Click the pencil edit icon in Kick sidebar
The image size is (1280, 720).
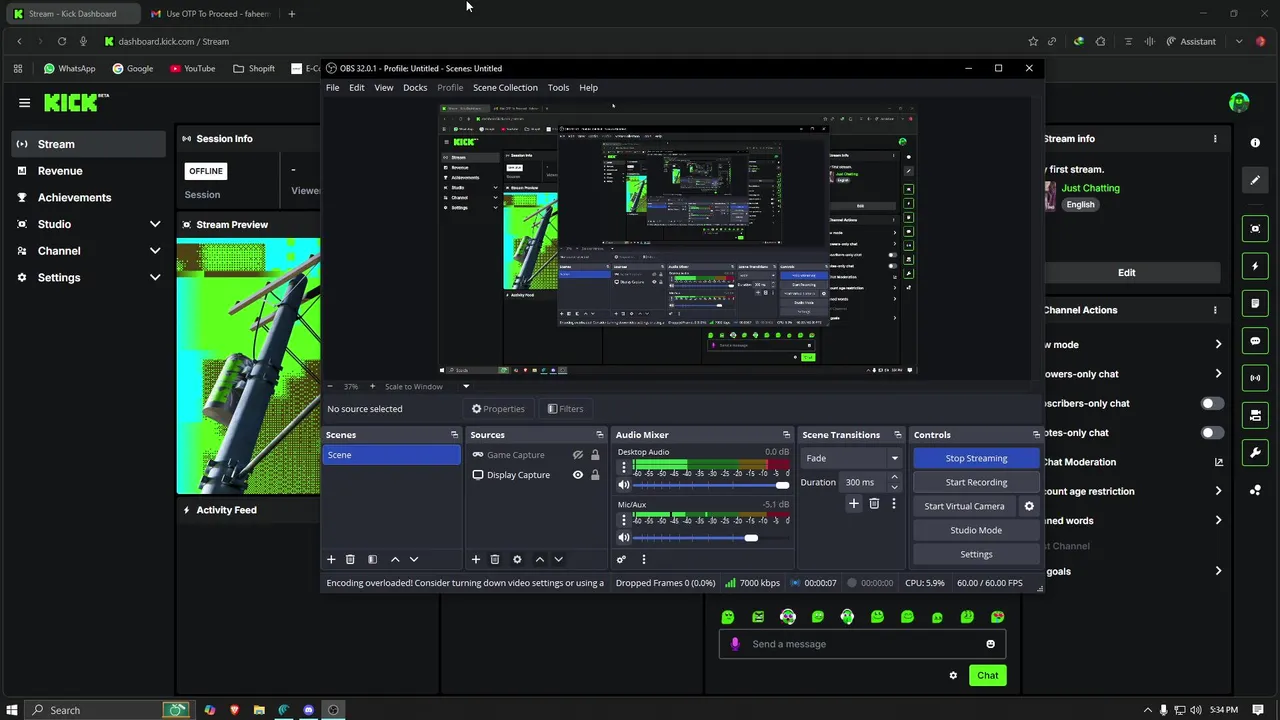pos(1255,180)
